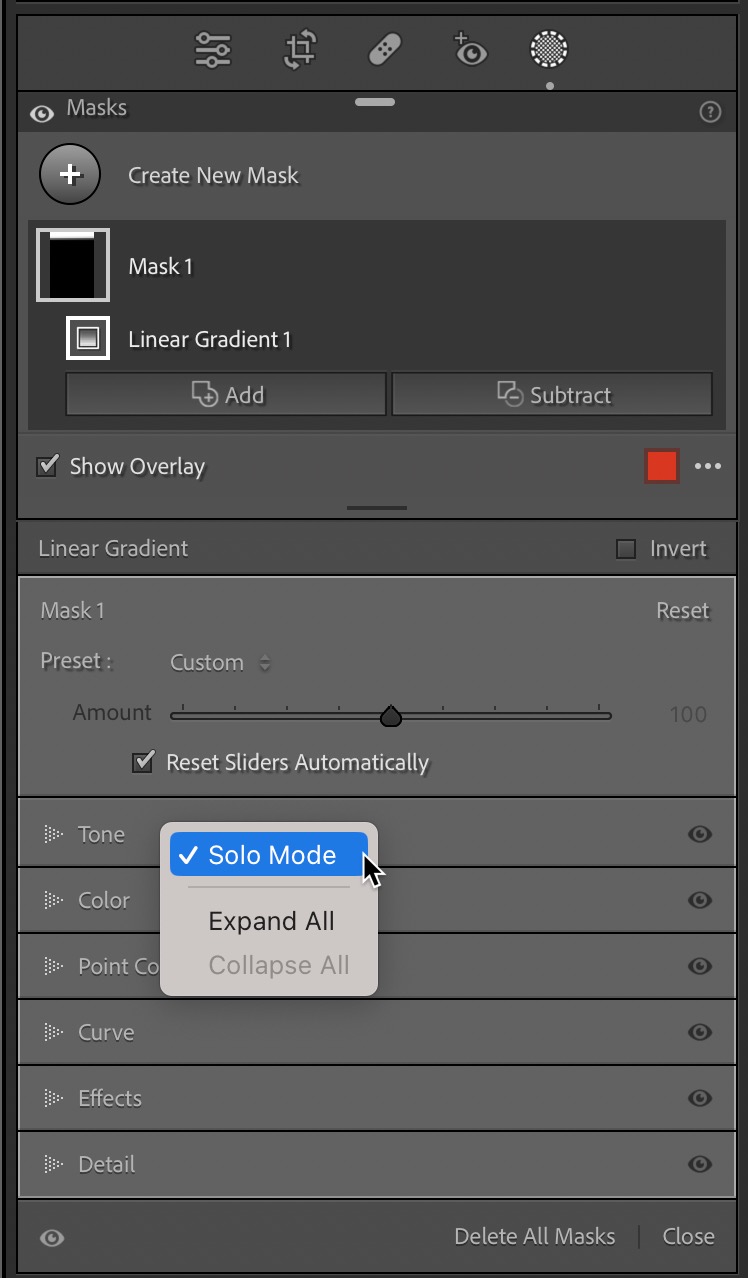
Task: Select the Edit sliders tool
Action: [x=213, y=49]
